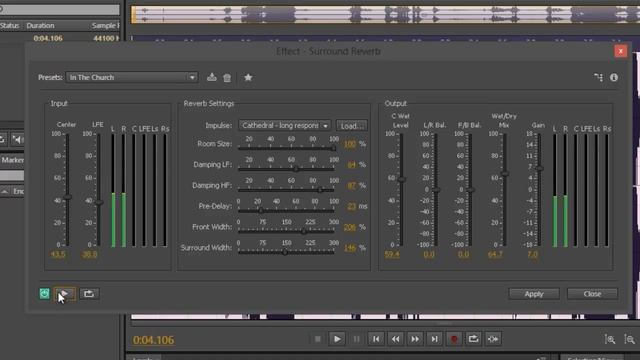
Task: Zoom out amplitude magnifier icon
Action: [x=629, y=339]
